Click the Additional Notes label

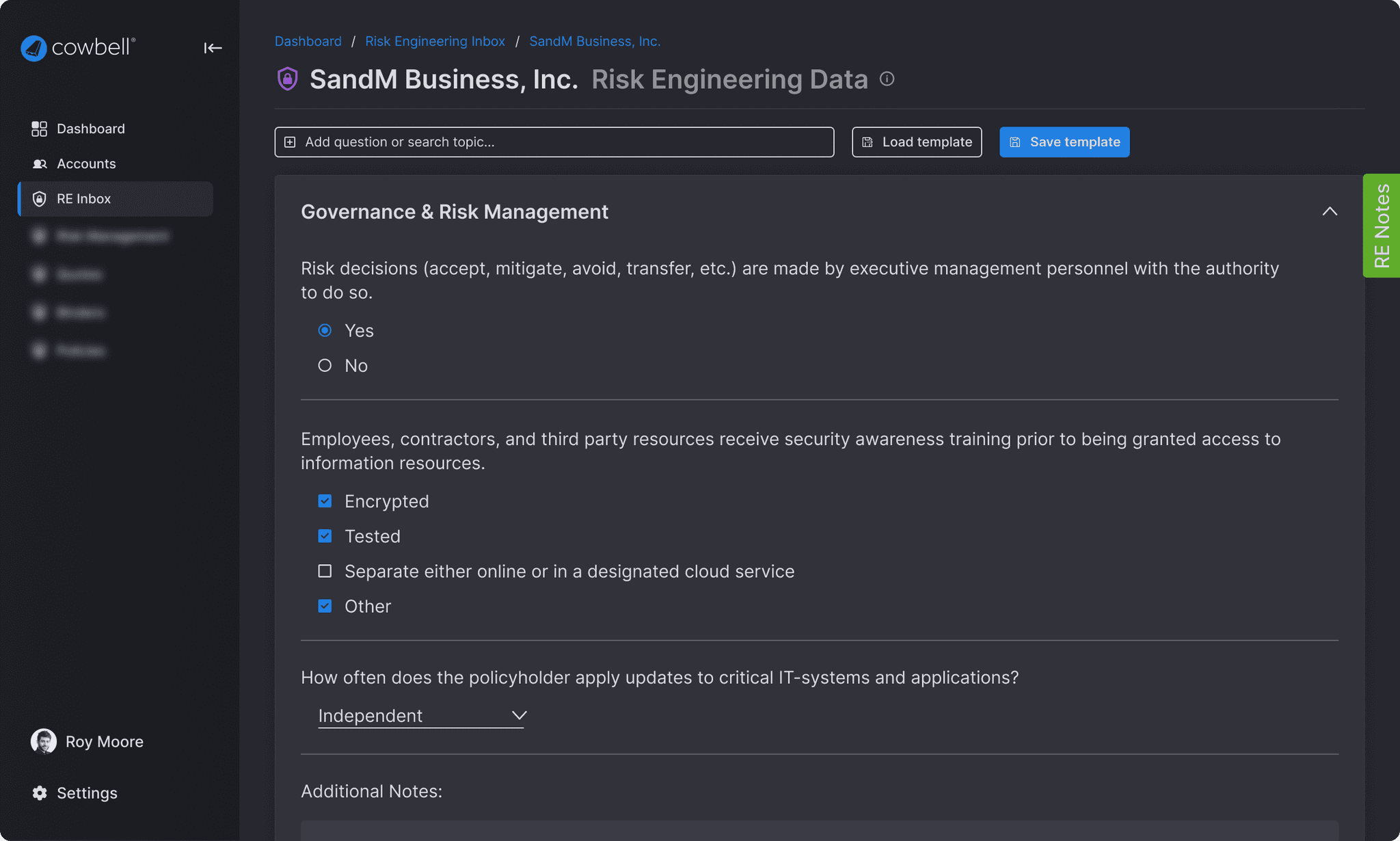pos(372,791)
